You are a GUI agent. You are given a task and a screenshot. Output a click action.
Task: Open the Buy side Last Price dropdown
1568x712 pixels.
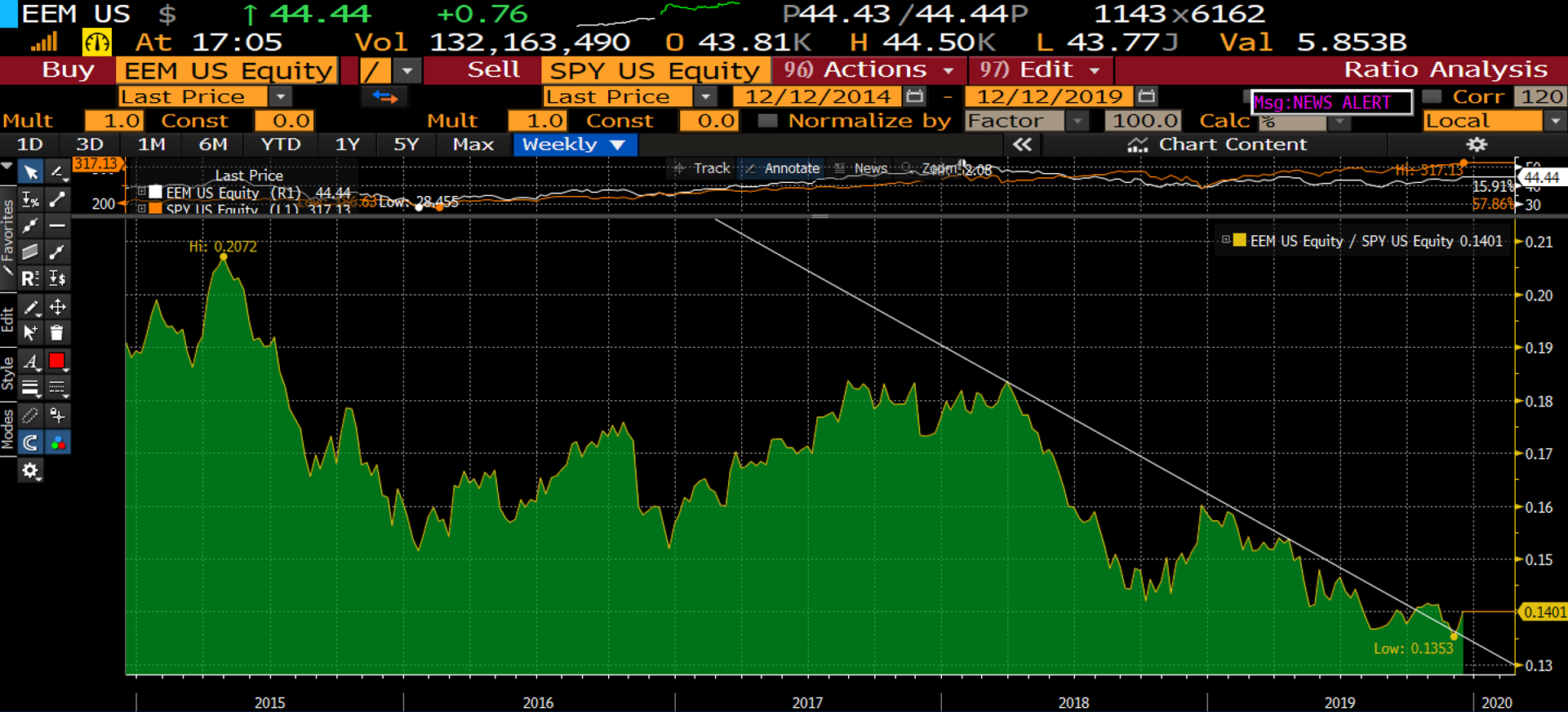pyautogui.click(x=281, y=96)
